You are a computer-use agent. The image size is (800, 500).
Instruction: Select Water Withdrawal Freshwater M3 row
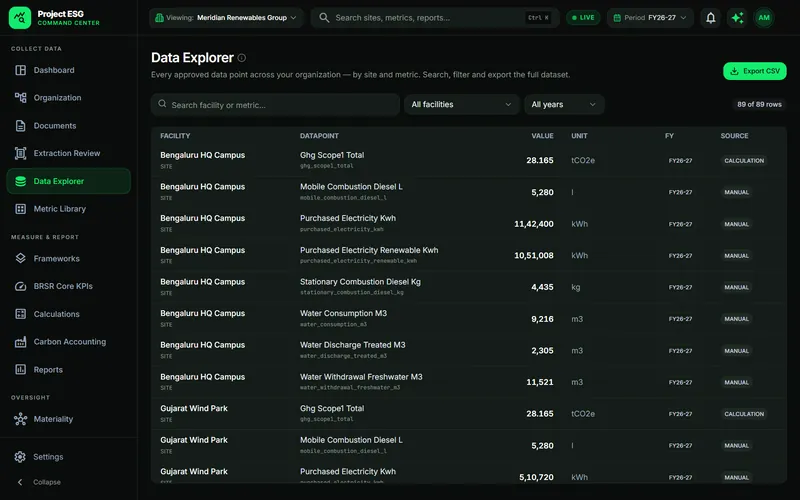point(469,382)
